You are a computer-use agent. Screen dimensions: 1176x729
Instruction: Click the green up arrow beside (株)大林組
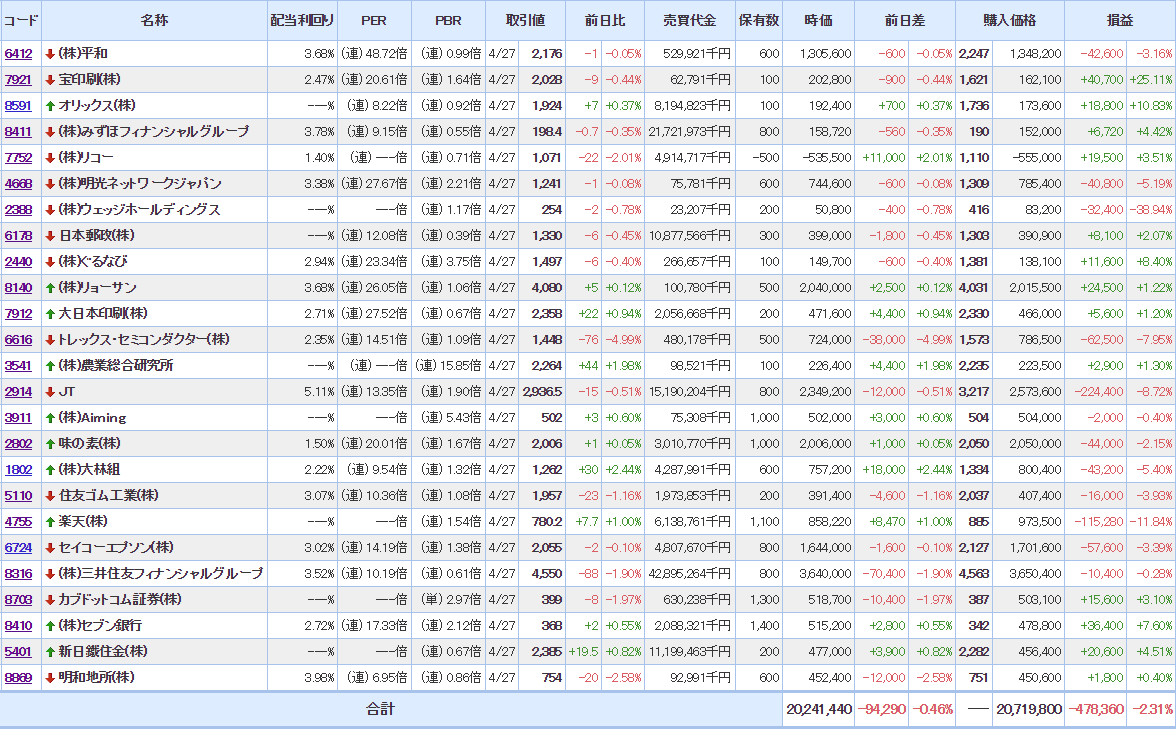click(50, 470)
